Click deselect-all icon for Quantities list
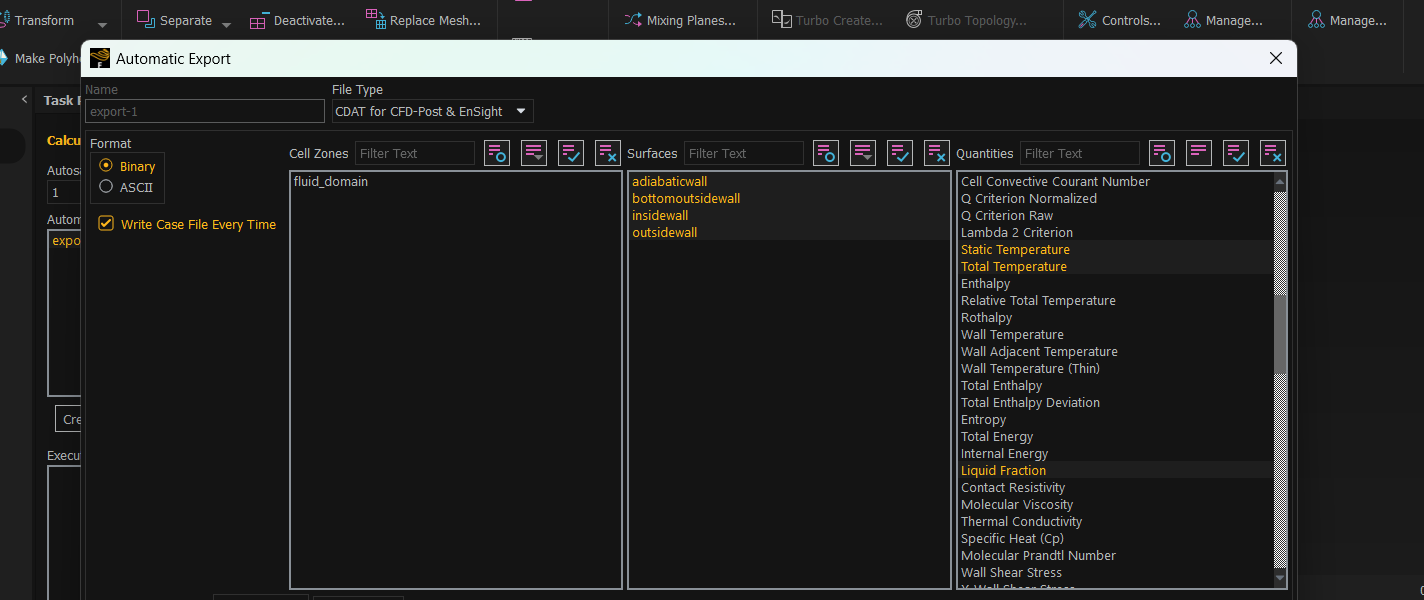Image resolution: width=1424 pixels, height=600 pixels. point(1273,153)
